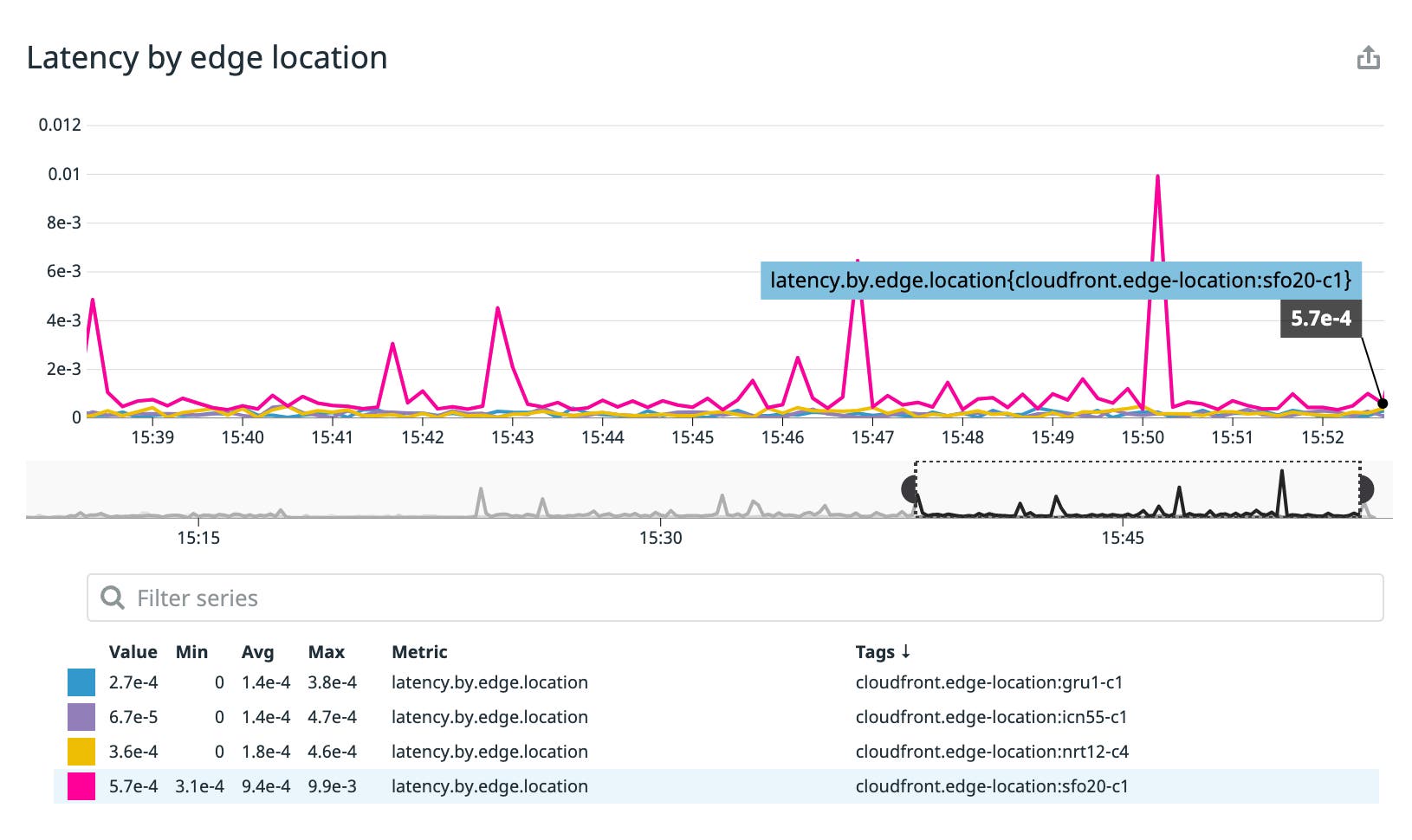Toggle visibility of the nrt12-c4 series
The image size is (1412, 840).
pyautogui.click(x=81, y=752)
